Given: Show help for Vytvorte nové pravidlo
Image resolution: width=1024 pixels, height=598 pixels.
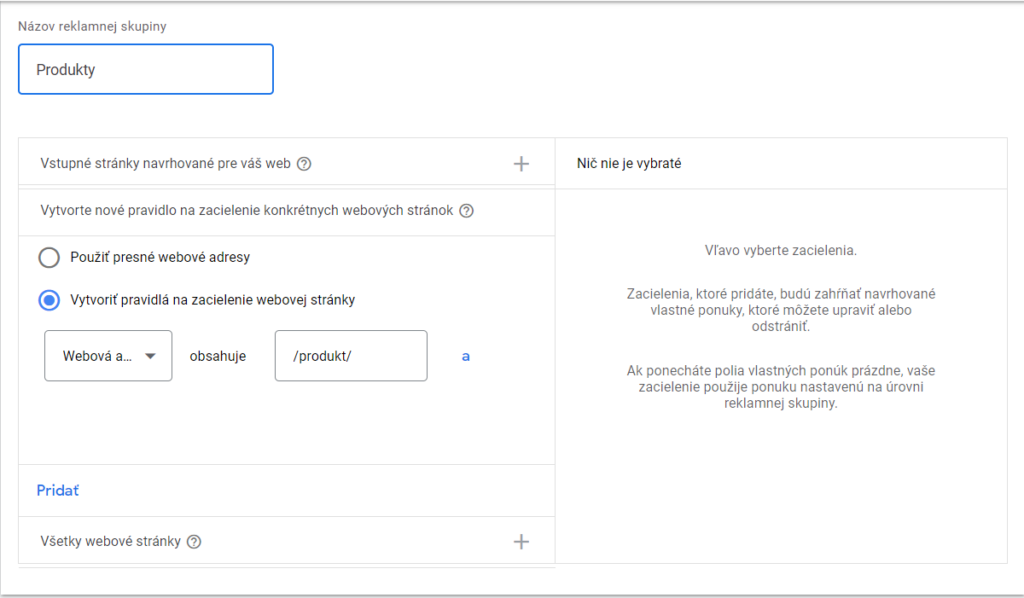Looking at the screenshot, I should (x=466, y=211).
